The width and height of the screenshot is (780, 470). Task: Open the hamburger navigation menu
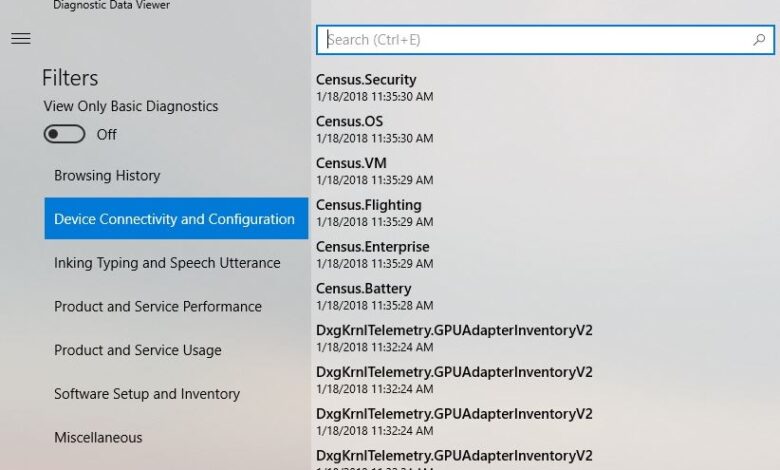tap(20, 39)
